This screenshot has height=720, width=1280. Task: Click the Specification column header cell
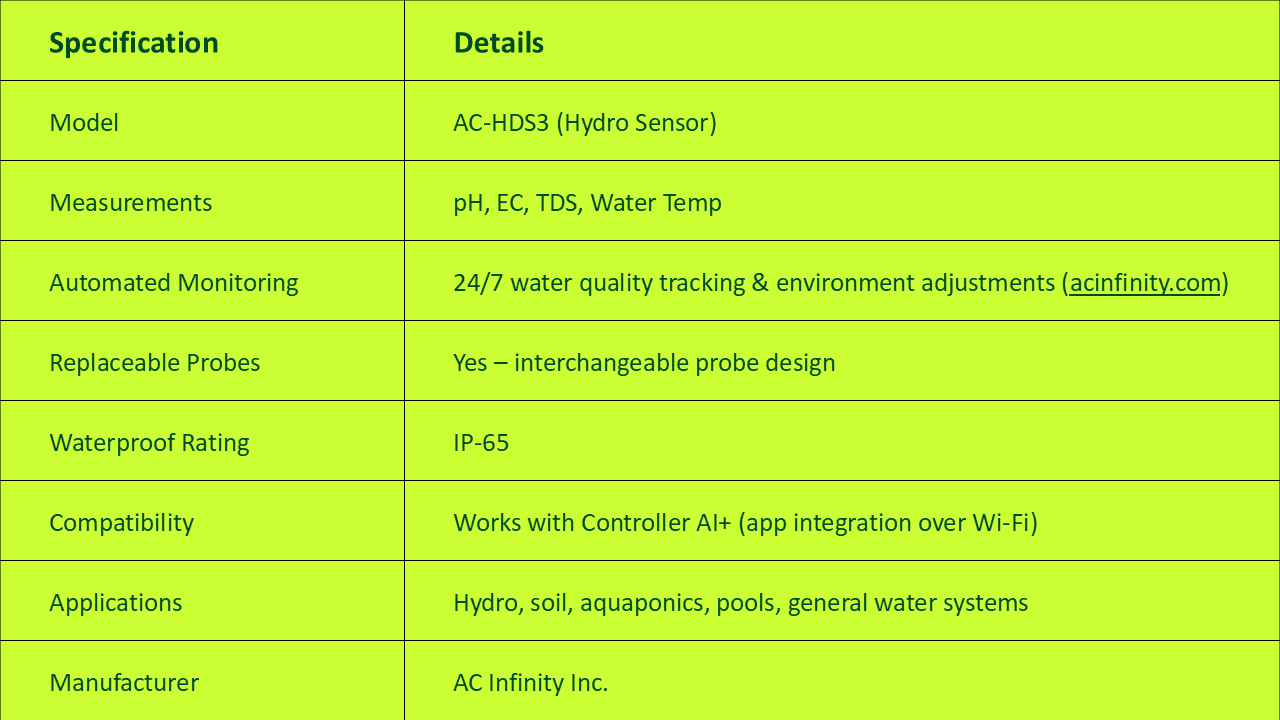pos(134,43)
